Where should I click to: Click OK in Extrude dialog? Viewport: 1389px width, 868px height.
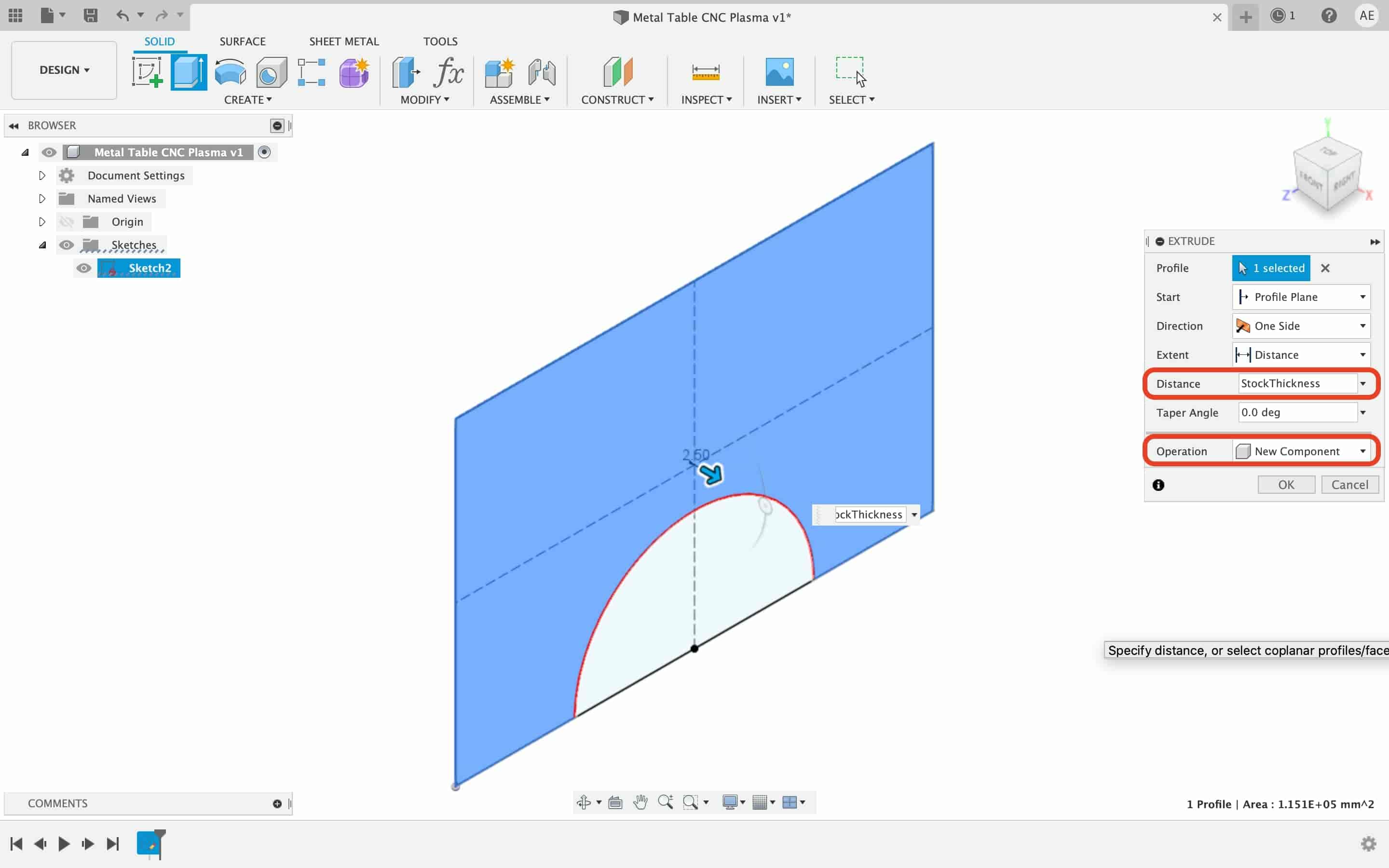(x=1286, y=485)
